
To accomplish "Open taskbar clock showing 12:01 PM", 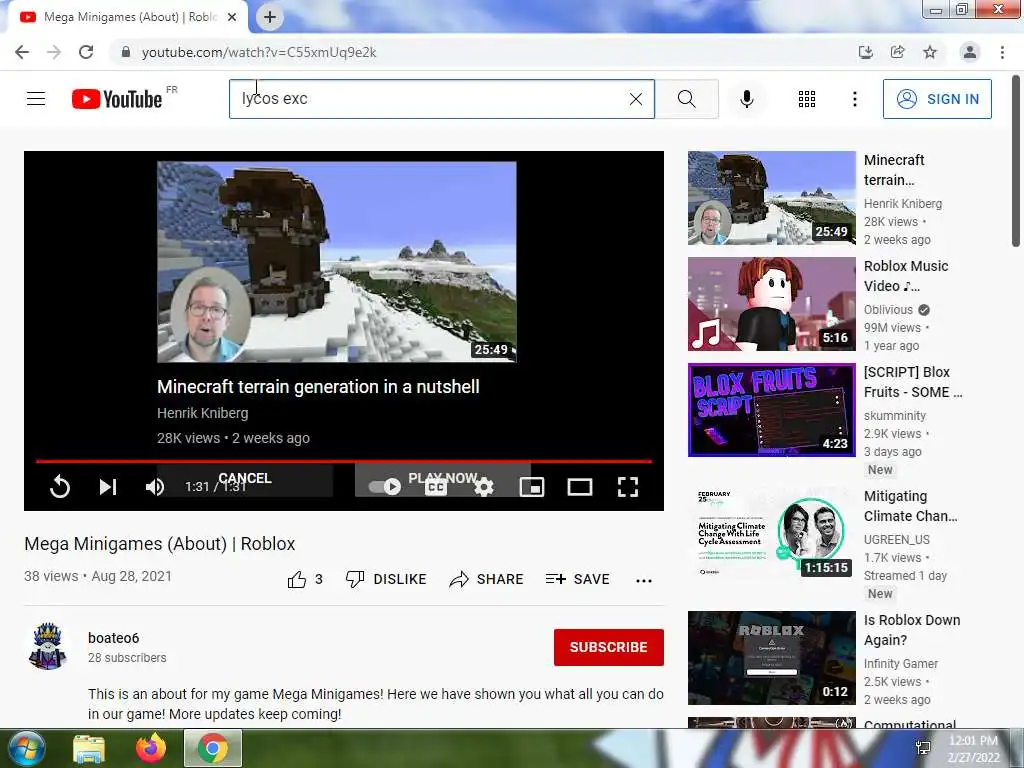I will click(973, 749).
